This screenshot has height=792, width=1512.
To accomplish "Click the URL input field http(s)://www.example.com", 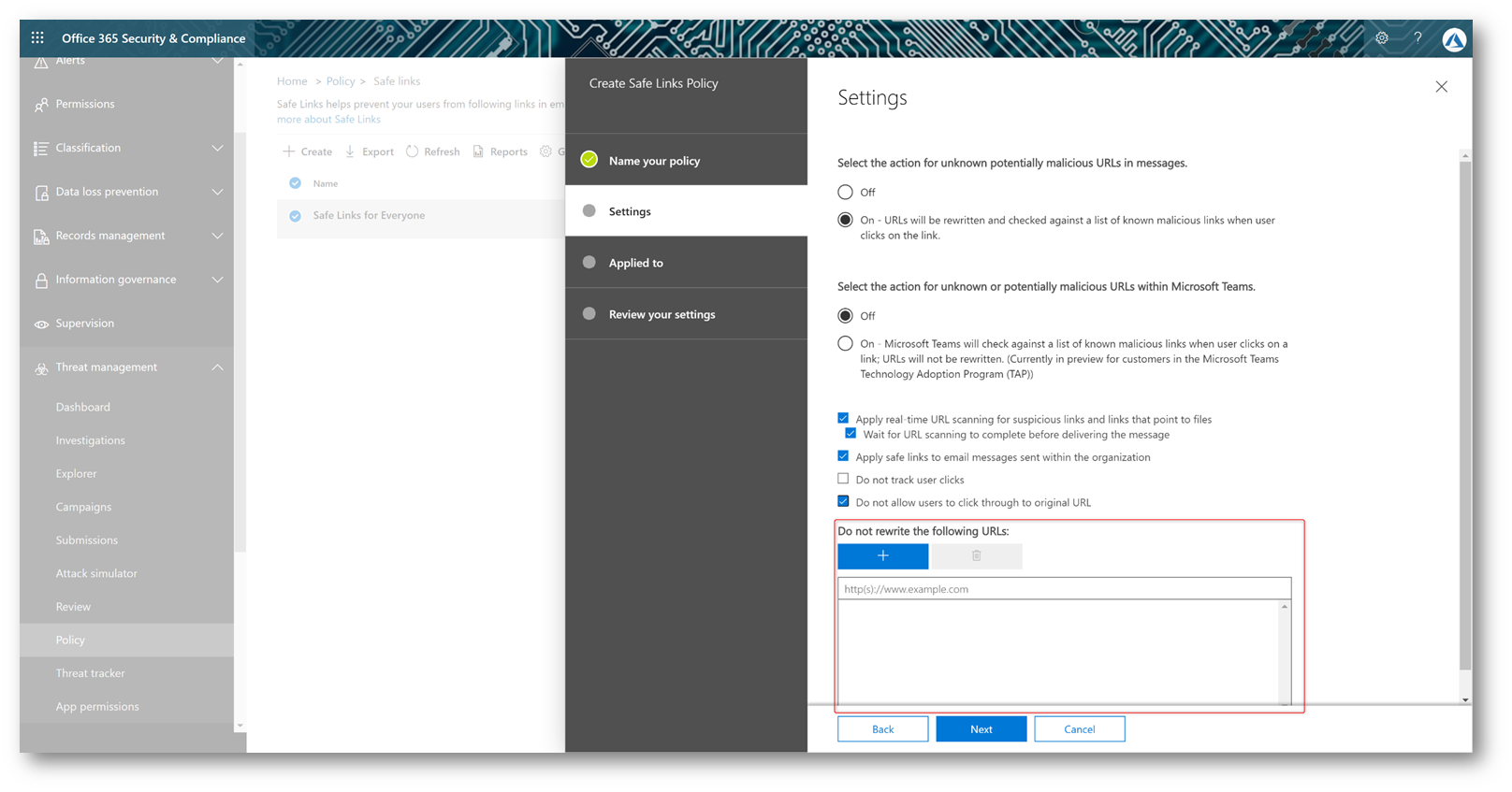I will (1064, 589).
